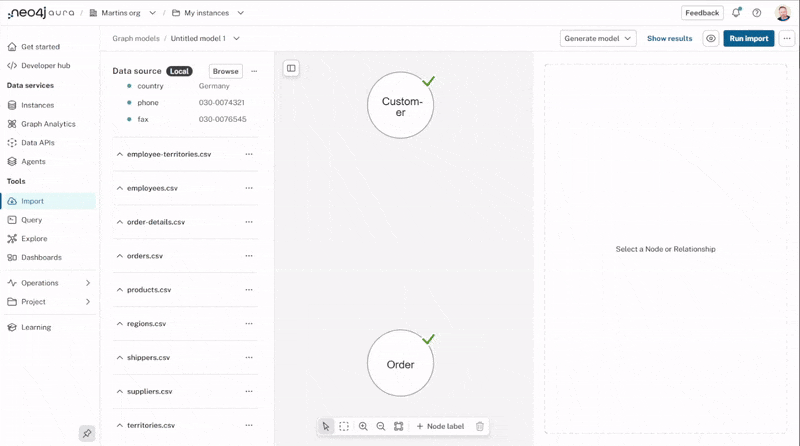The image size is (800, 446).
Task: Open options for orders.csv
Action: point(249,256)
